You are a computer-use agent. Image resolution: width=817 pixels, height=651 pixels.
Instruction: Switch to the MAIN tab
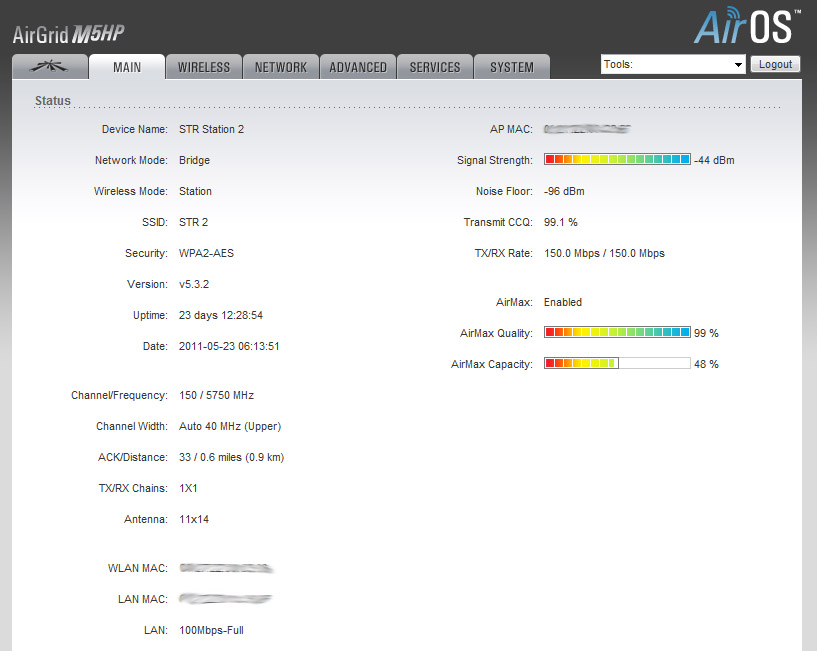[x=127, y=67]
